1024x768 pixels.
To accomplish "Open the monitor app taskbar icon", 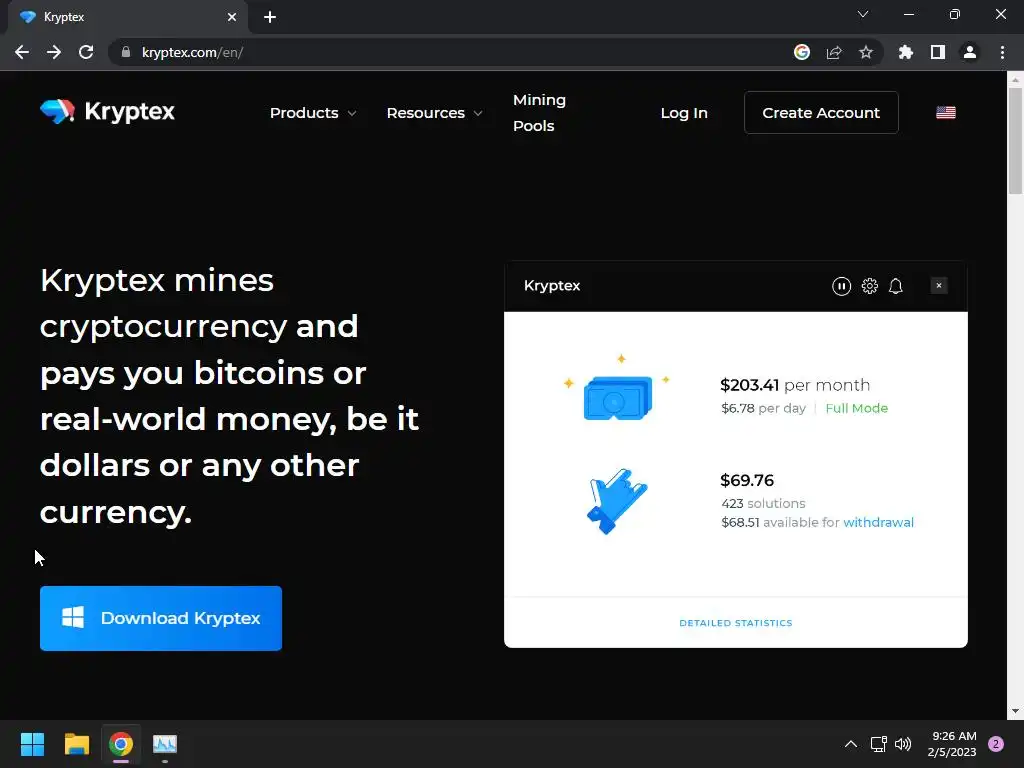I will [165, 744].
